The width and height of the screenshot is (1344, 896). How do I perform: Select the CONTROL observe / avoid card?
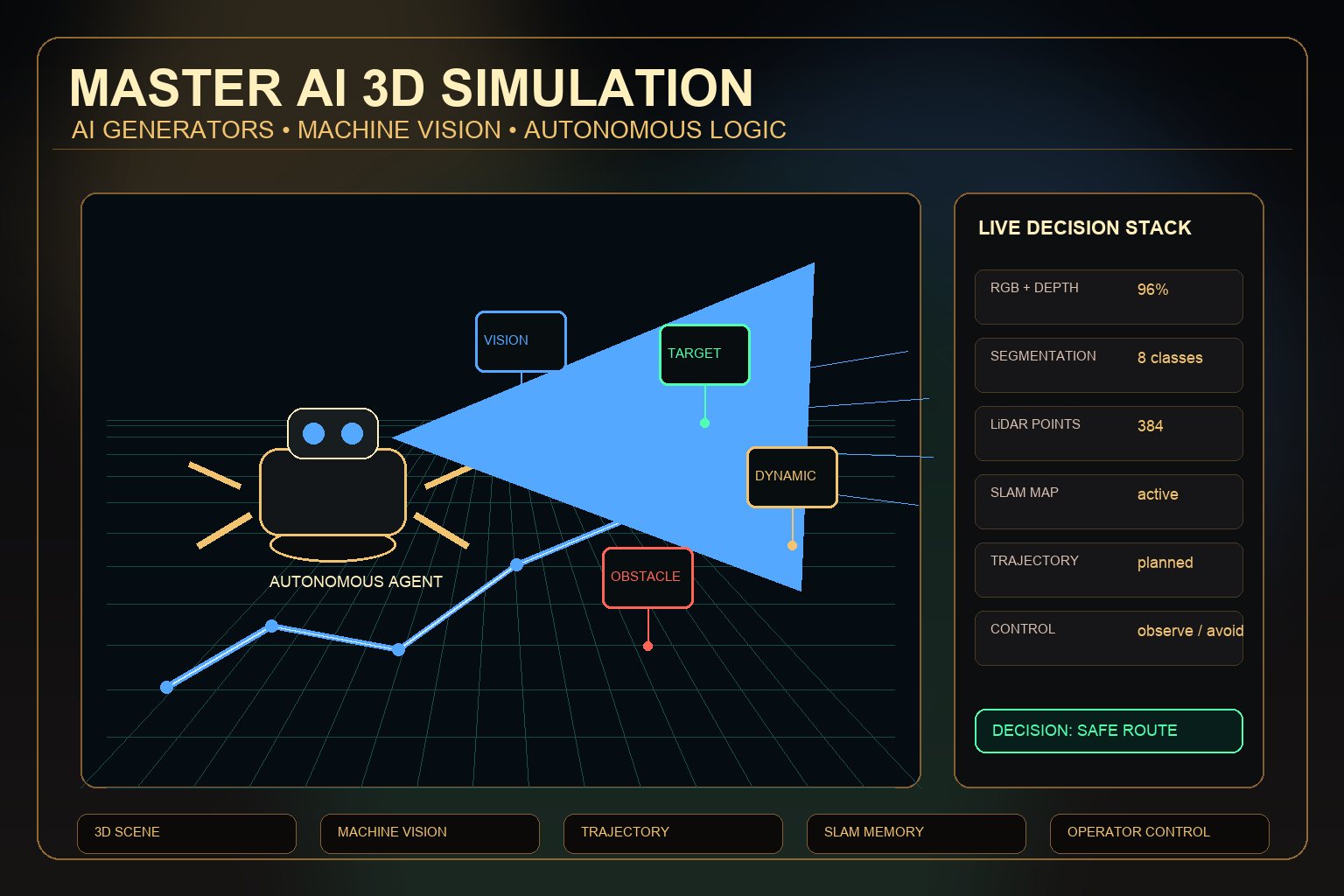(x=1109, y=638)
